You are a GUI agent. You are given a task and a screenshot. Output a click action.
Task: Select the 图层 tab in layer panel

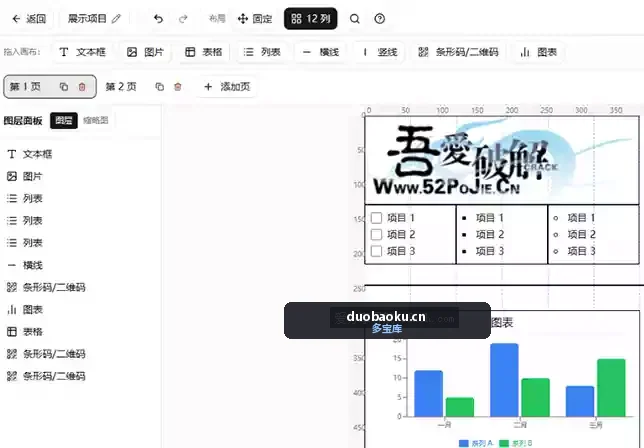pos(64,120)
